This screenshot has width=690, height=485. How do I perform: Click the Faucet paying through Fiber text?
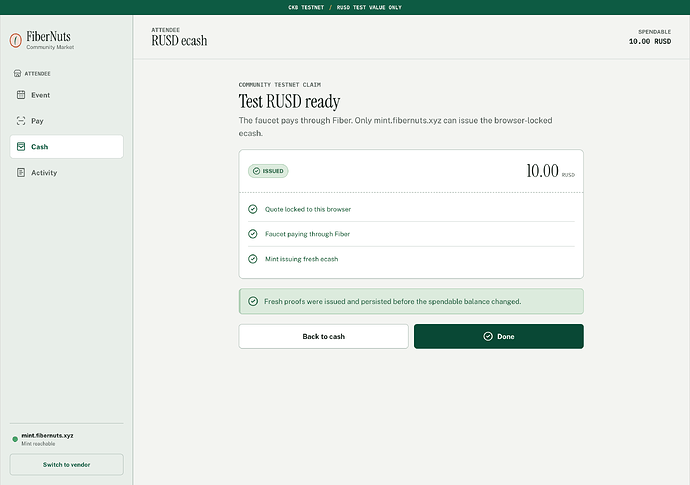tap(307, 234)
